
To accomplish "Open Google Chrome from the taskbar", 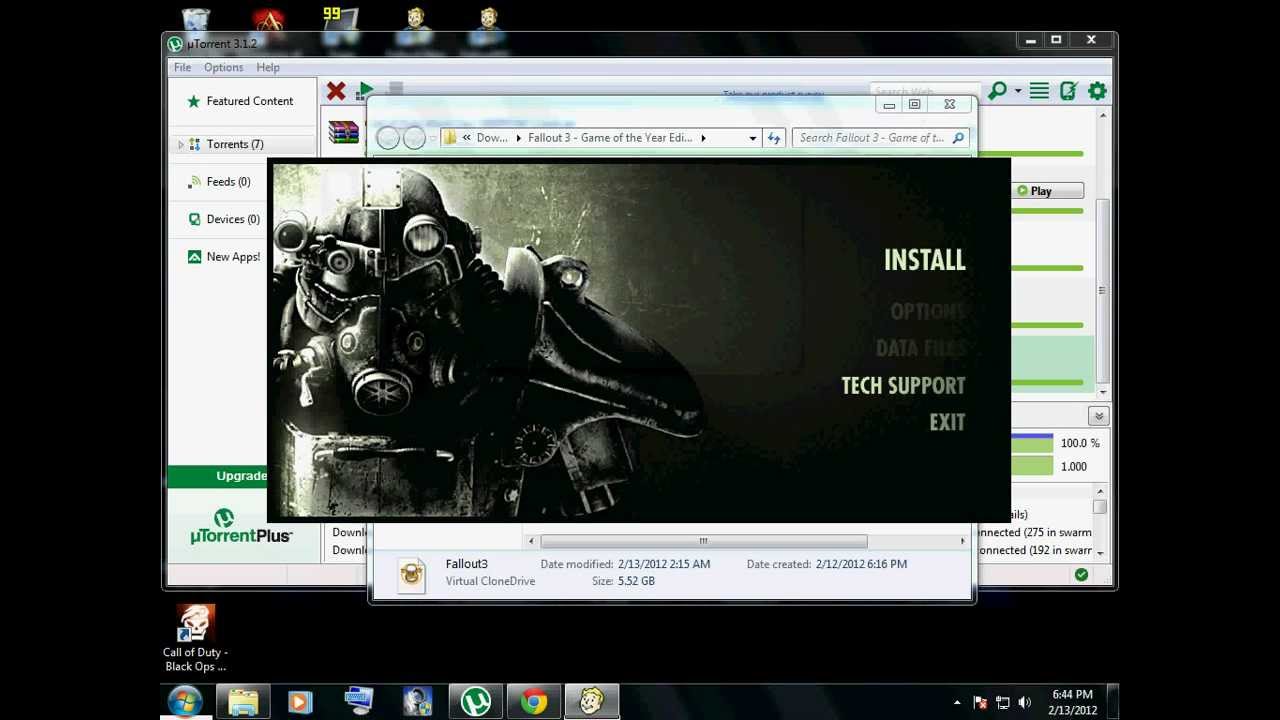I will click(x=533, y=702).
